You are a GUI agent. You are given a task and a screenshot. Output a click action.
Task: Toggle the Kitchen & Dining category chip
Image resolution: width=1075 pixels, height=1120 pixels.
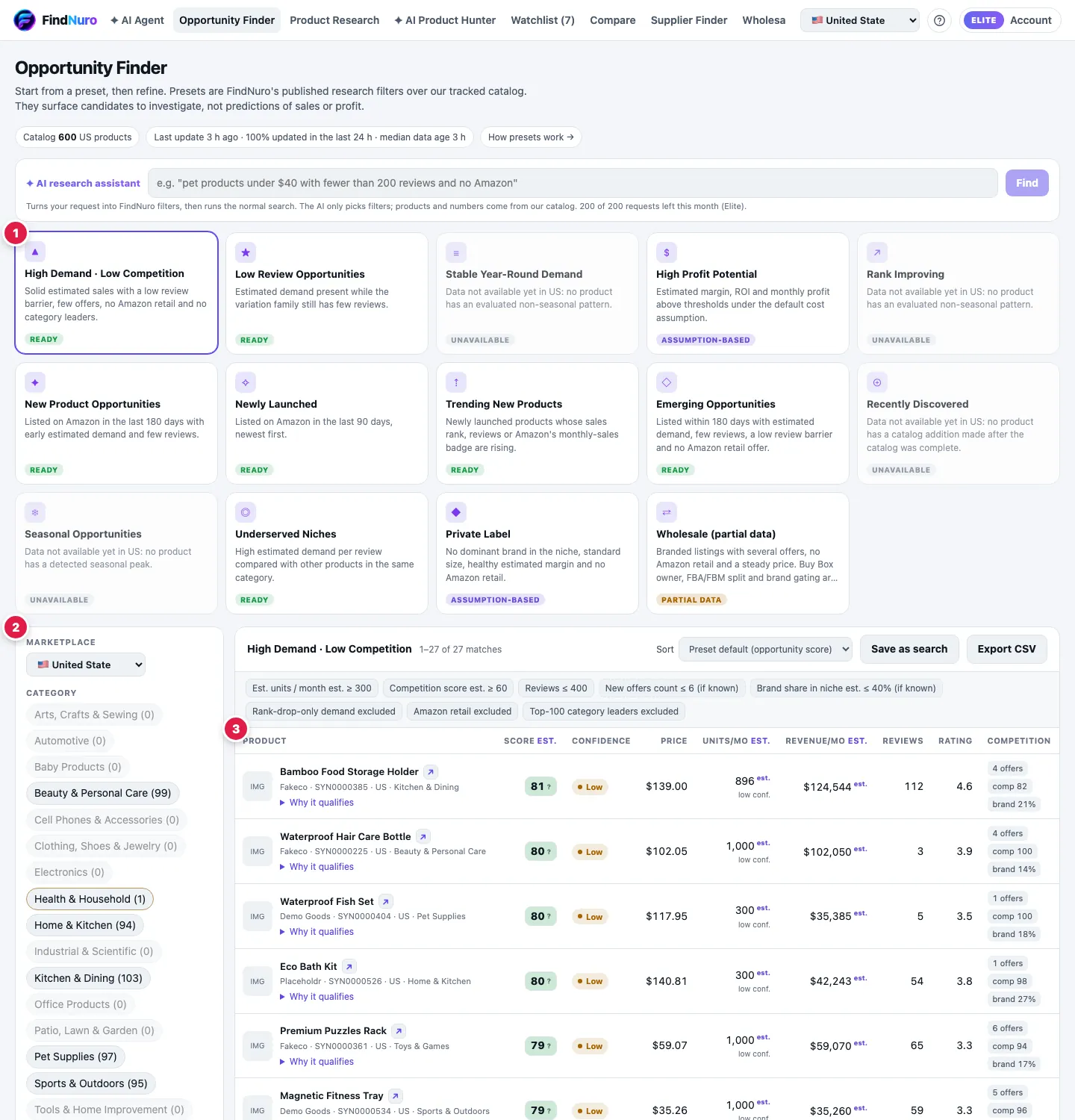pos(88,978)
